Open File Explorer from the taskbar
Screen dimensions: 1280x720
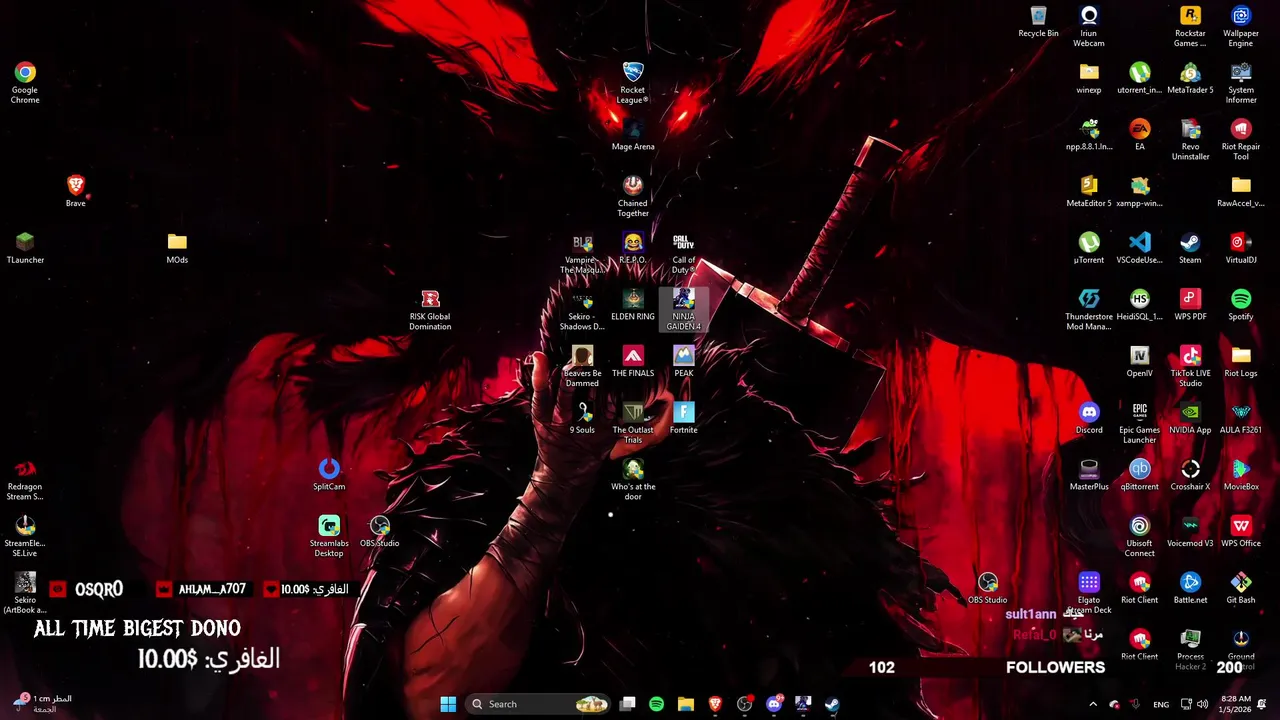[685, 704]
